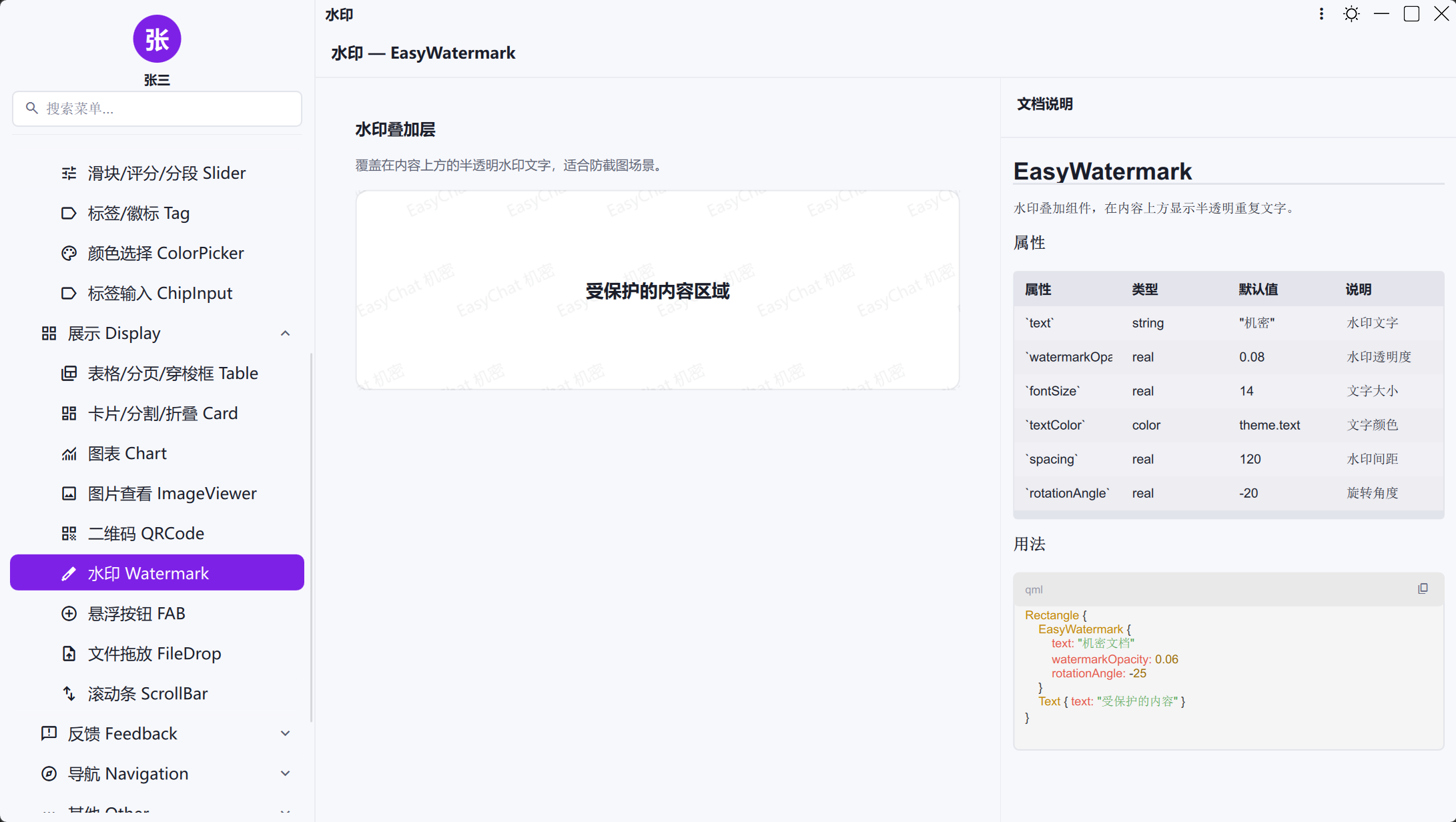Click the 文档说明 panel title

pyautogui.click(x=1044, y=104)
